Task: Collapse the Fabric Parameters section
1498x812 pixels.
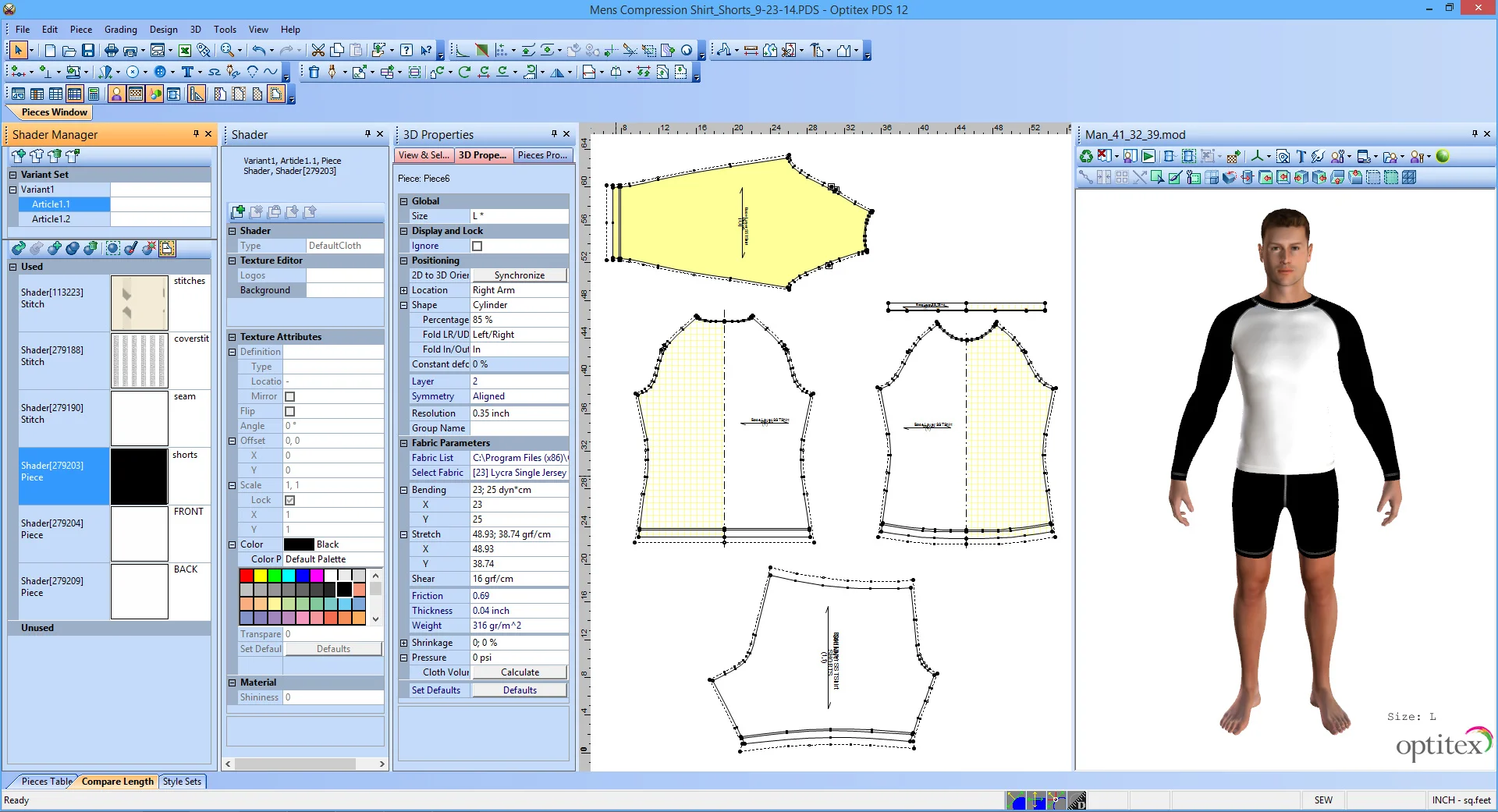Action: [403, 442]
